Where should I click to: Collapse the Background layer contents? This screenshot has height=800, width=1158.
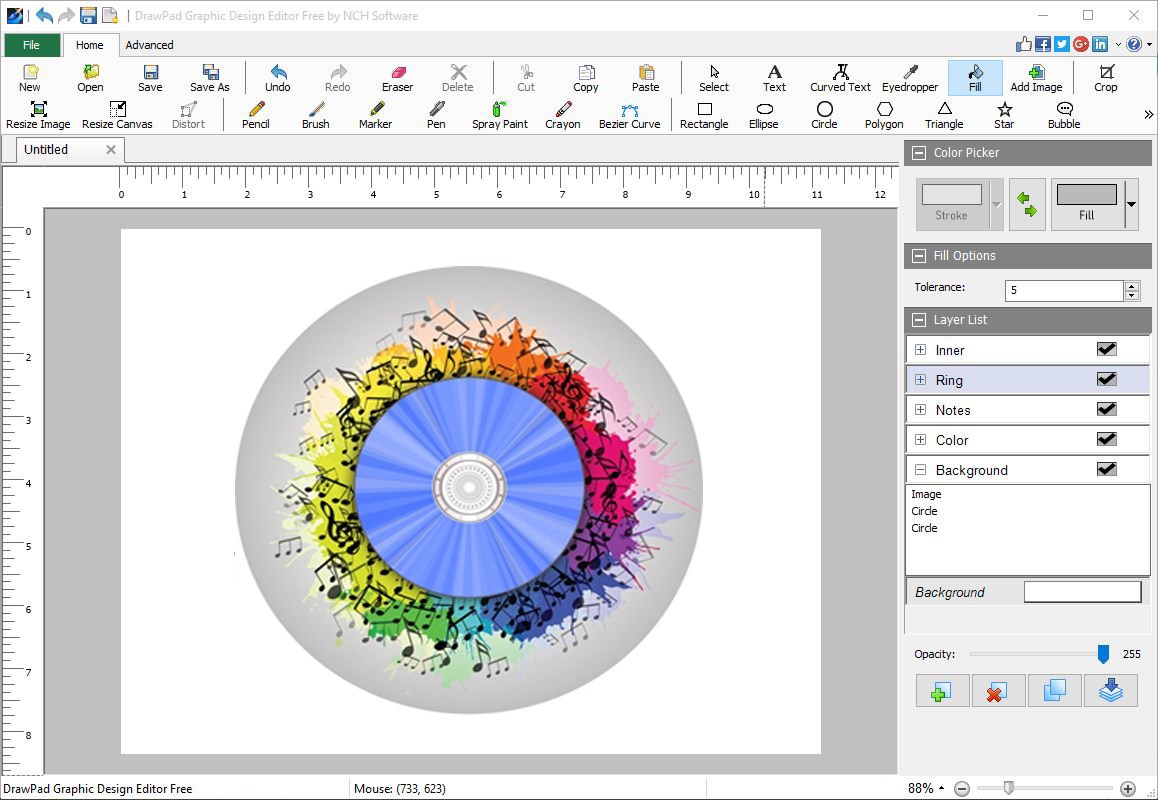[920, 470]
